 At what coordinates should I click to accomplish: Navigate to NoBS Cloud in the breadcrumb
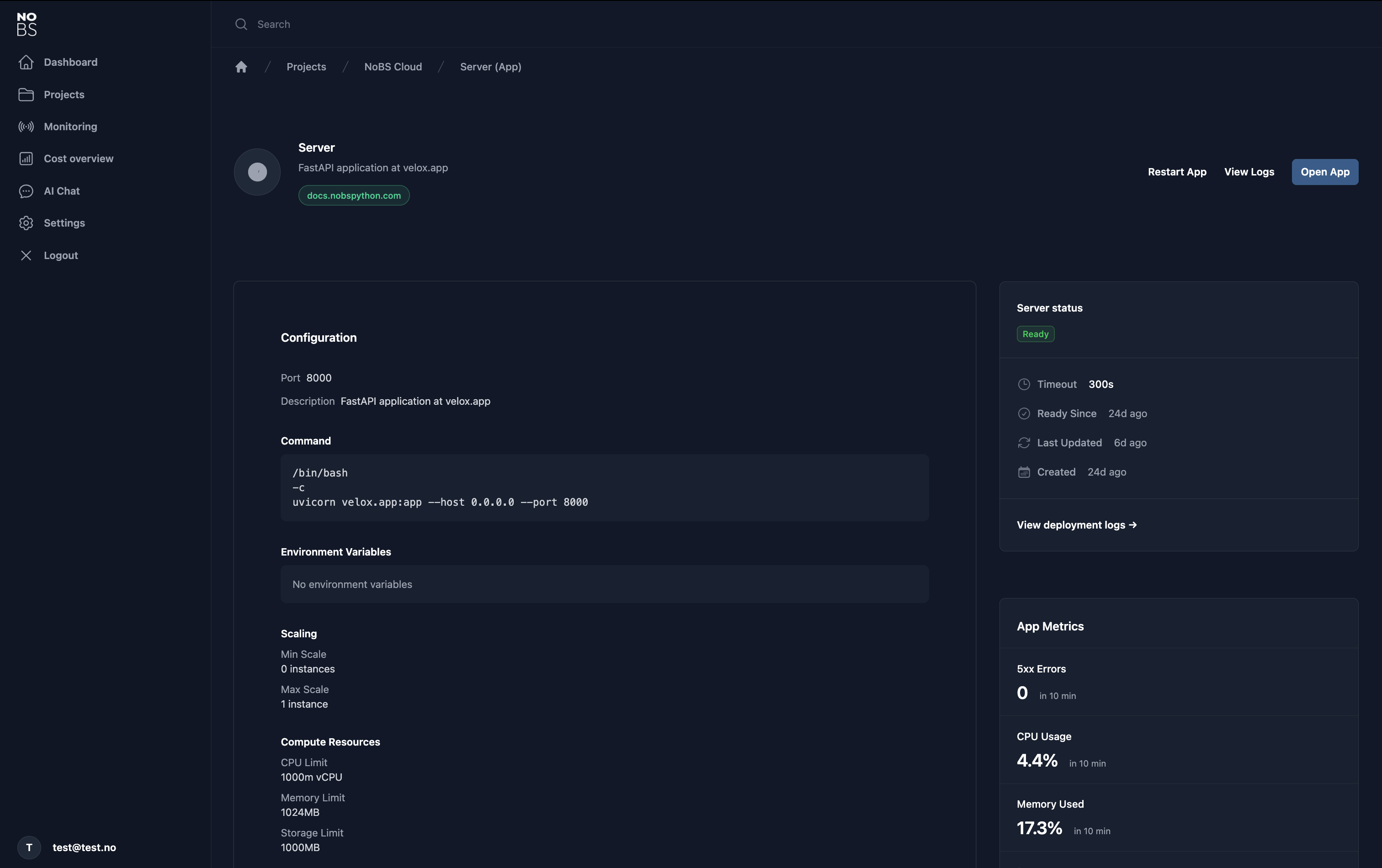pos(393,67)
